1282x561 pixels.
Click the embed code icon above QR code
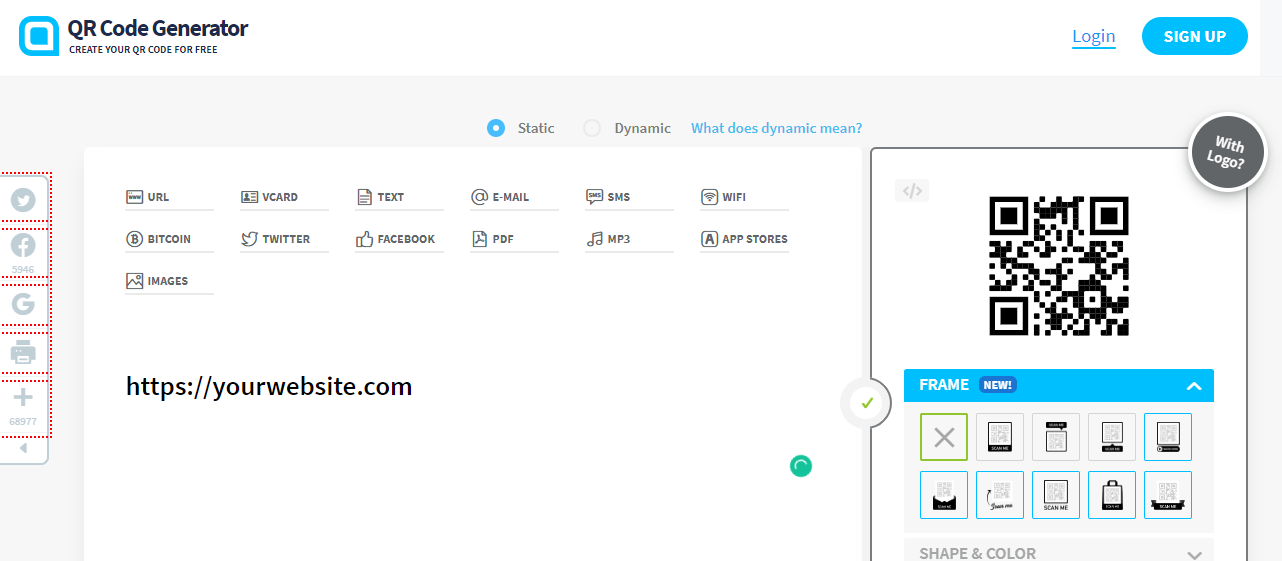[x=911, y=191]
